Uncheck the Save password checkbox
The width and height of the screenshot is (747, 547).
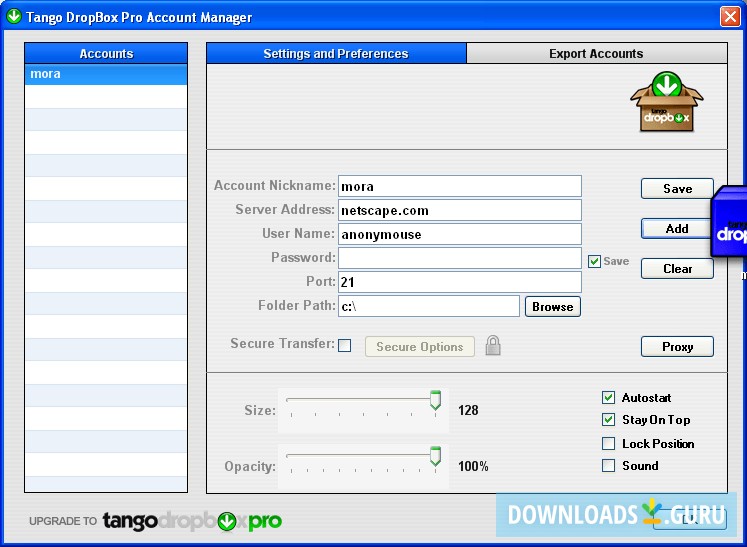click(594, 261)
